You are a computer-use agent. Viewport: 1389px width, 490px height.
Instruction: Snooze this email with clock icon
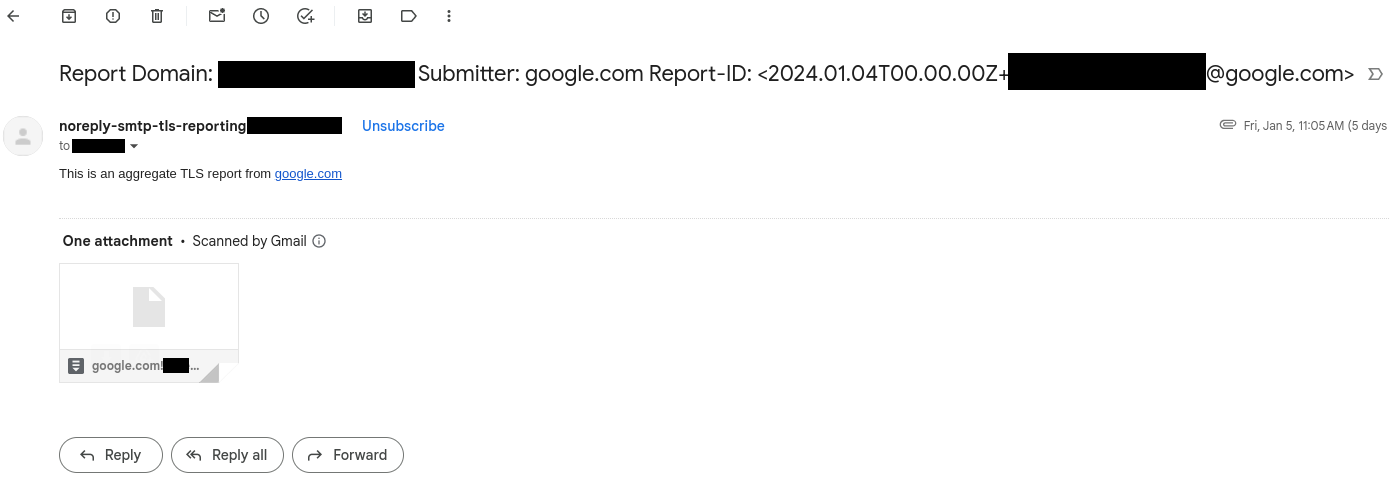[x=261, y=16]
